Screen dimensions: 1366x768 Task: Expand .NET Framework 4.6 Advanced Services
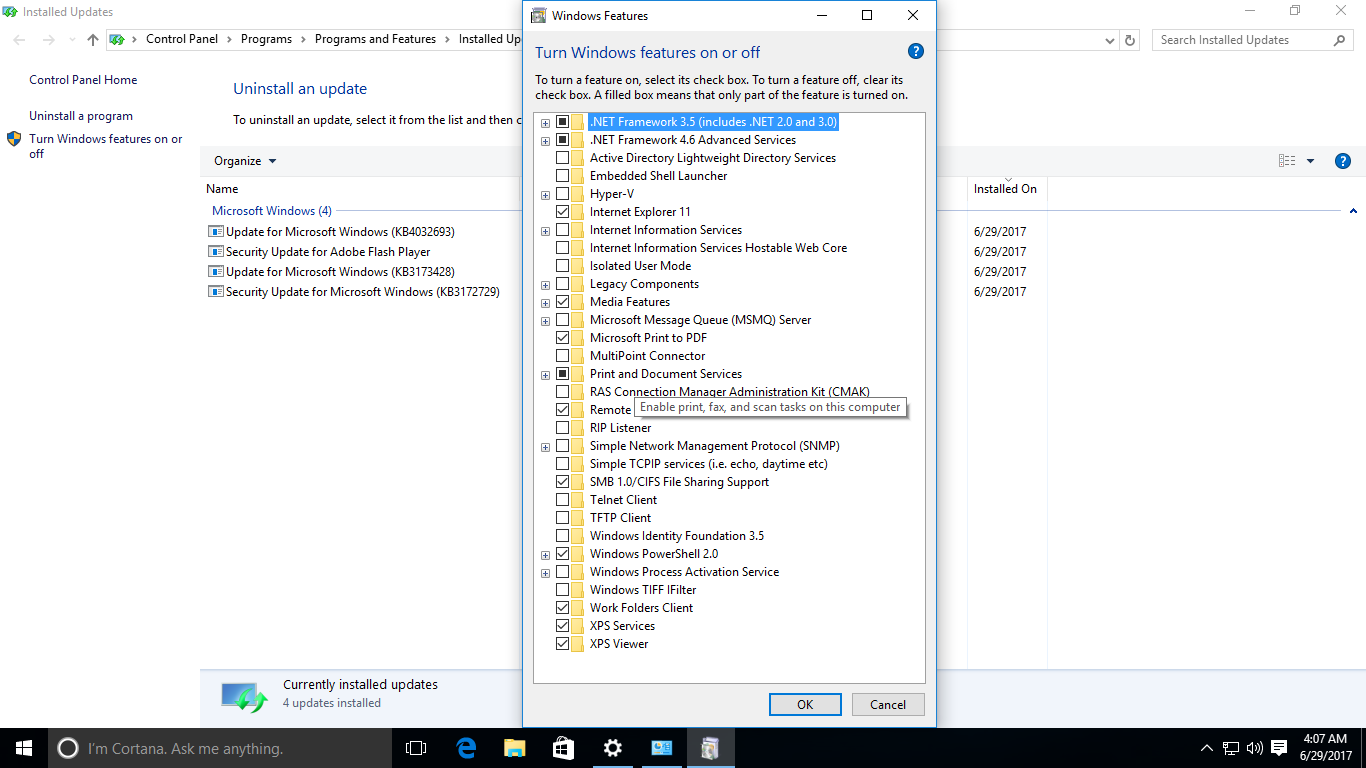pyautogui.click(x=545, y=141)
